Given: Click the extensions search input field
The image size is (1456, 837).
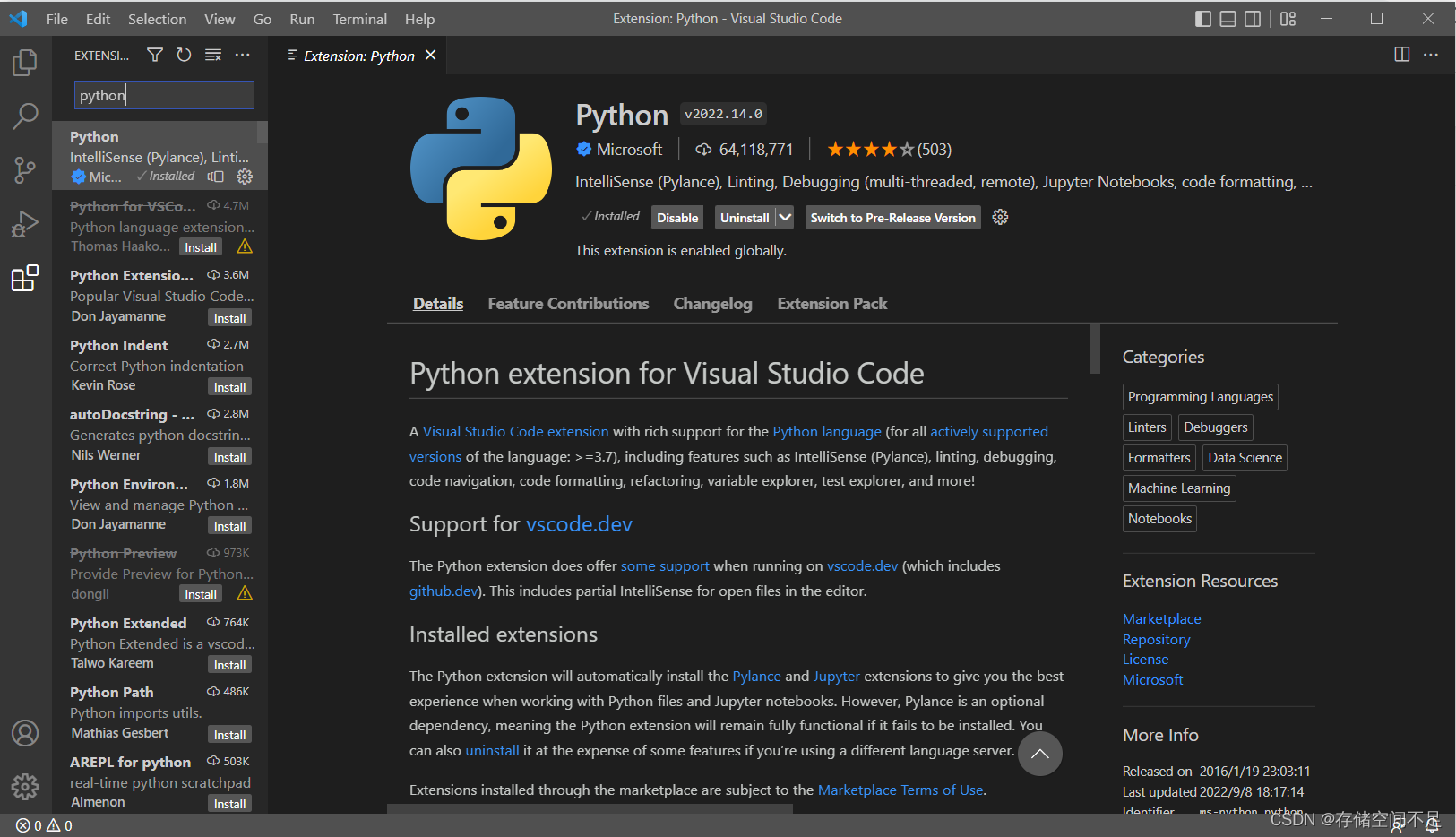Looking at the screenshot, I should [x=164, y=95].
